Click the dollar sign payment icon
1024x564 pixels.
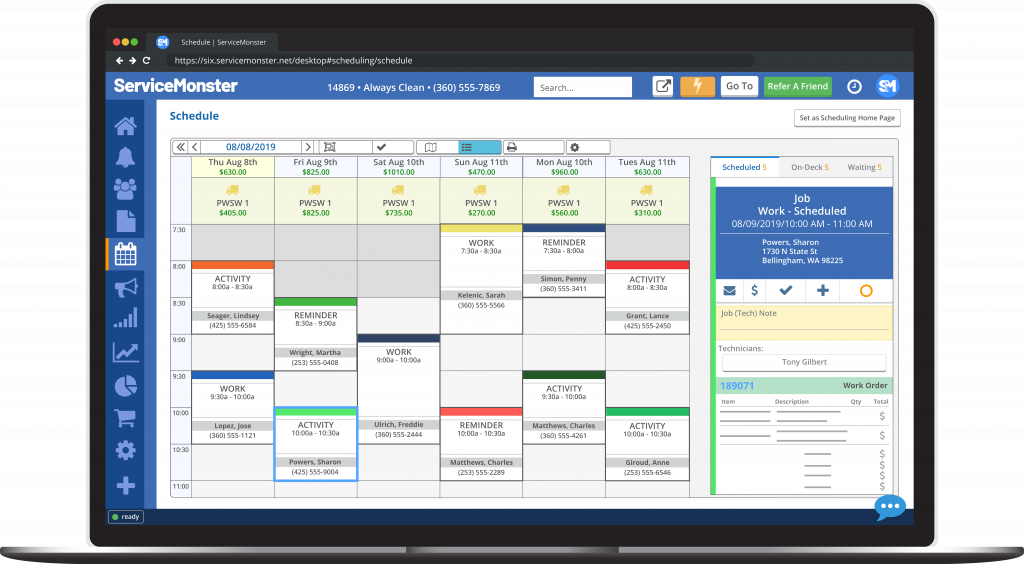(x=754, y=290)
